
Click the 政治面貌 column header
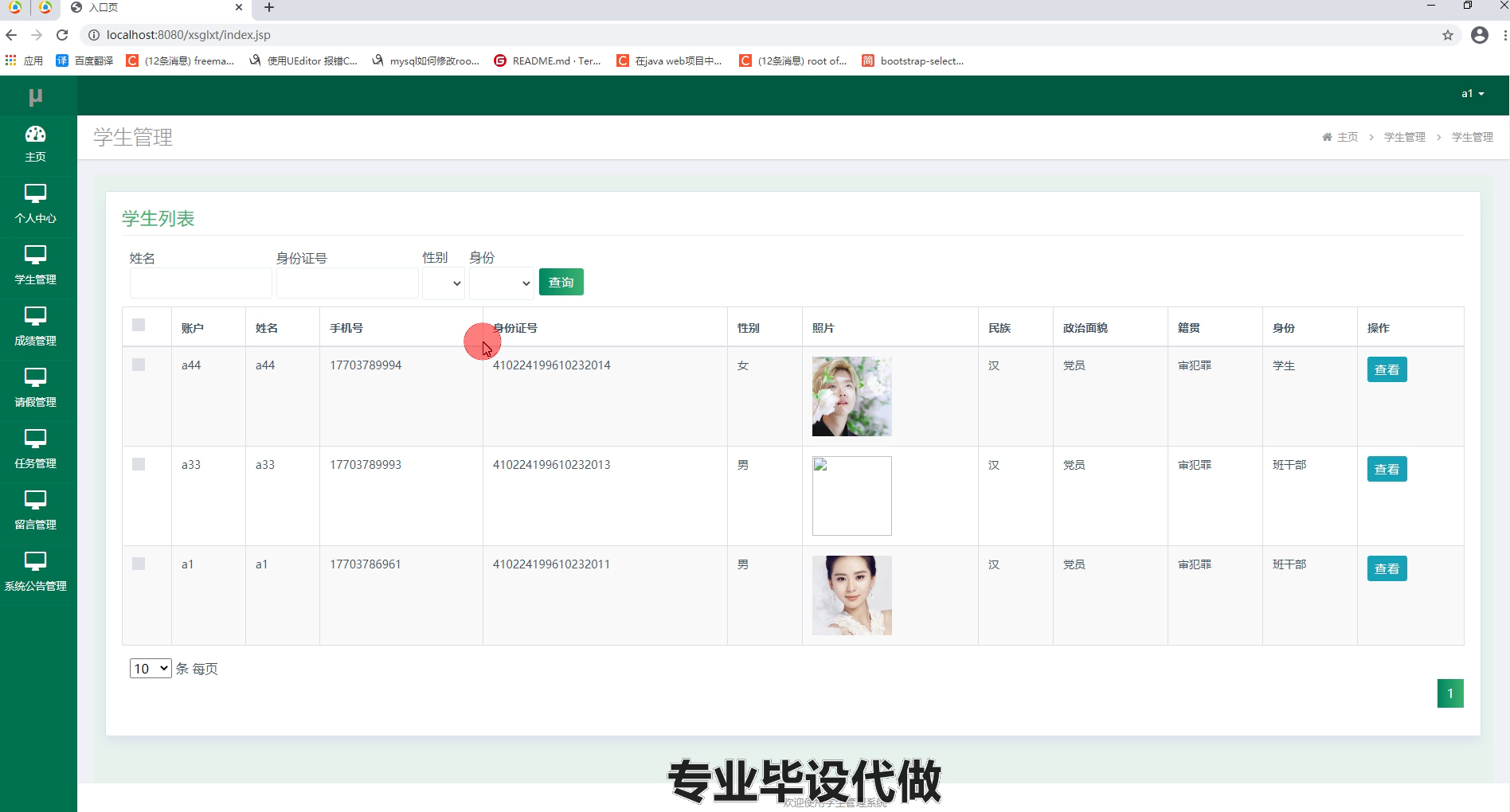[1086, 328]
